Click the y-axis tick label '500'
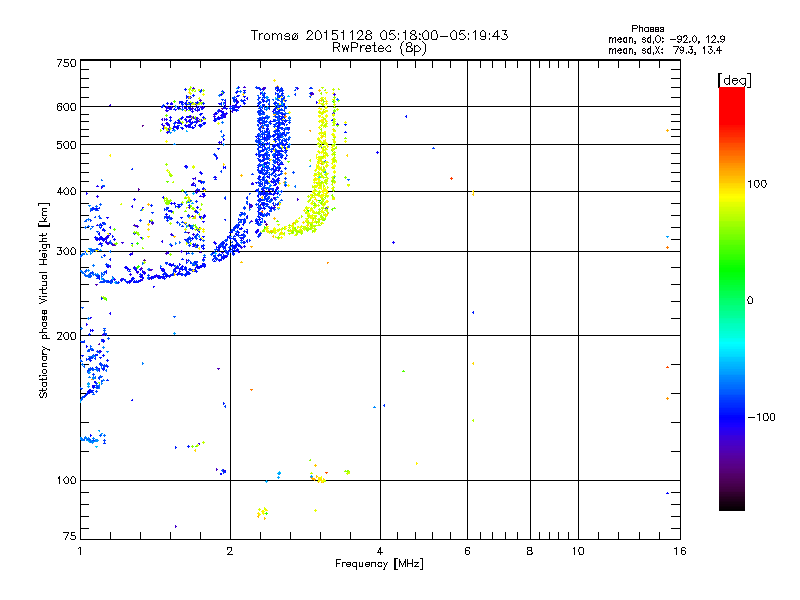800x600 pixels. pos(66,145)
